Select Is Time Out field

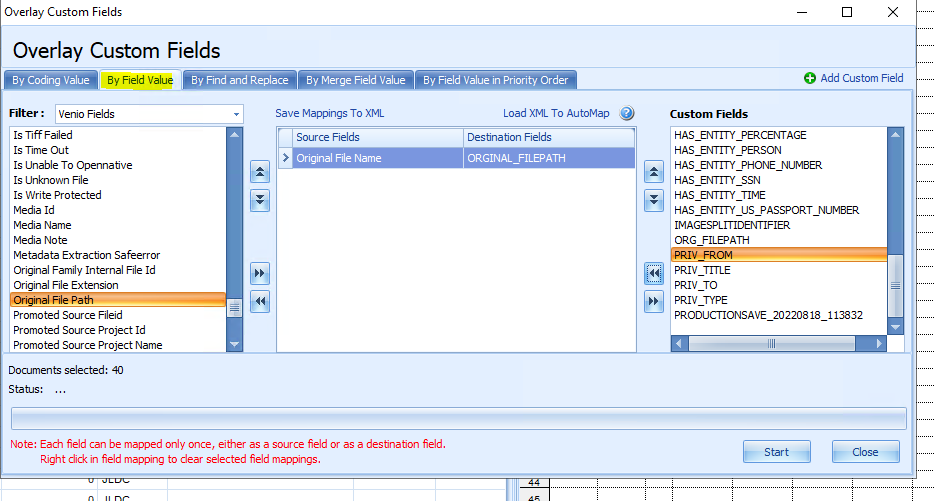[118, 150]
